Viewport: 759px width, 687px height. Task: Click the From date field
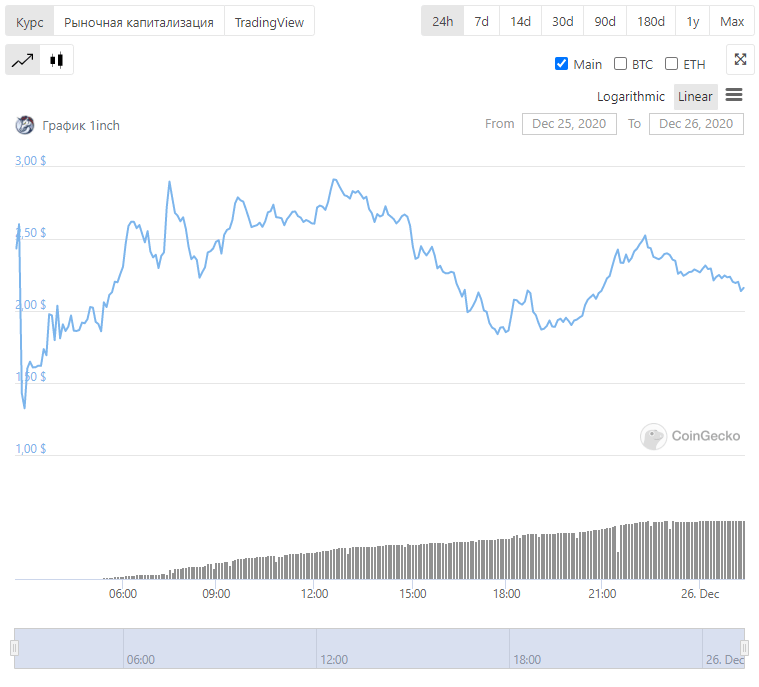point(569,124)
